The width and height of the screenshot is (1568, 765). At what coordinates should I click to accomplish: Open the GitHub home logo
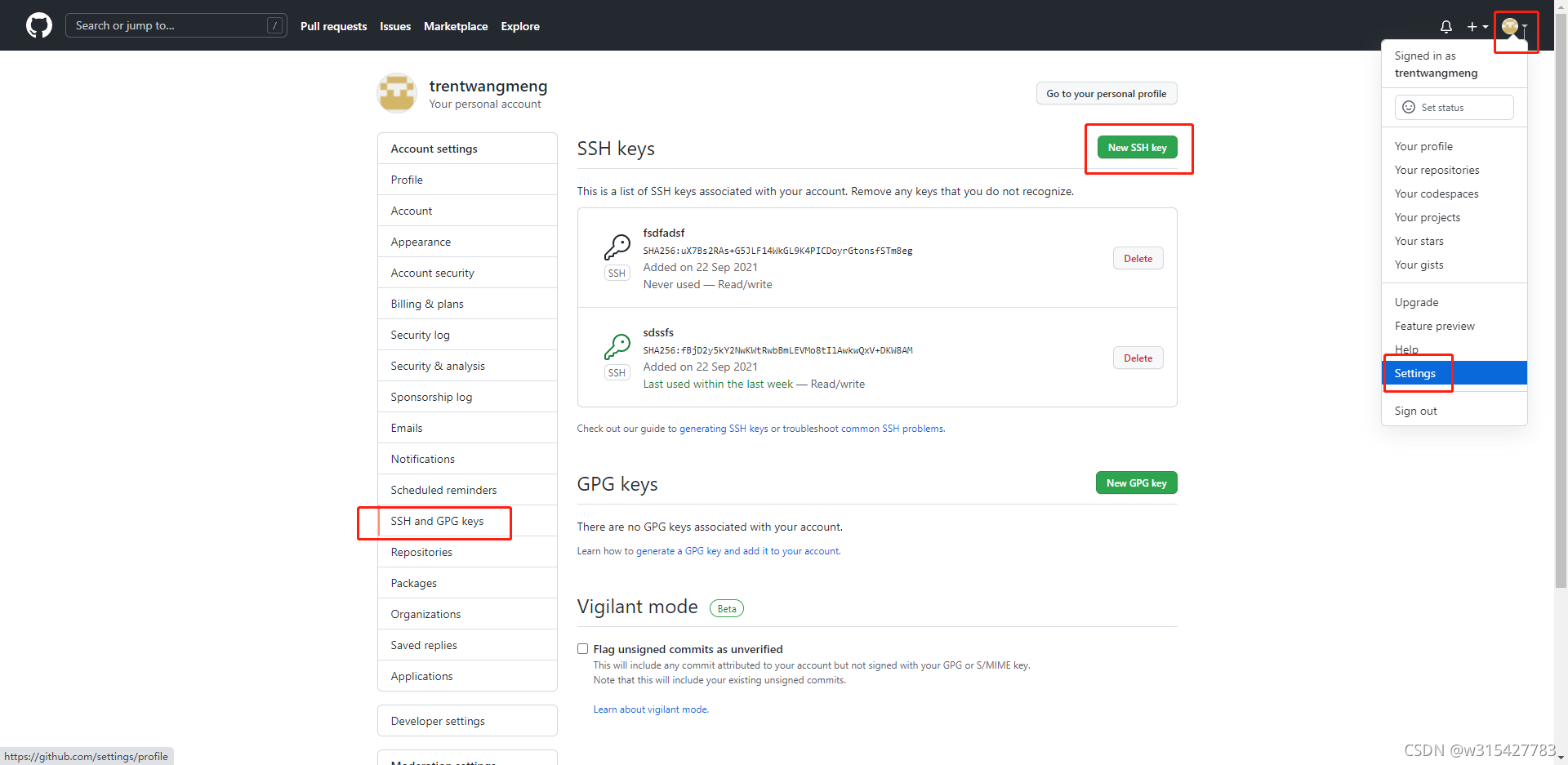coord(38,25)
